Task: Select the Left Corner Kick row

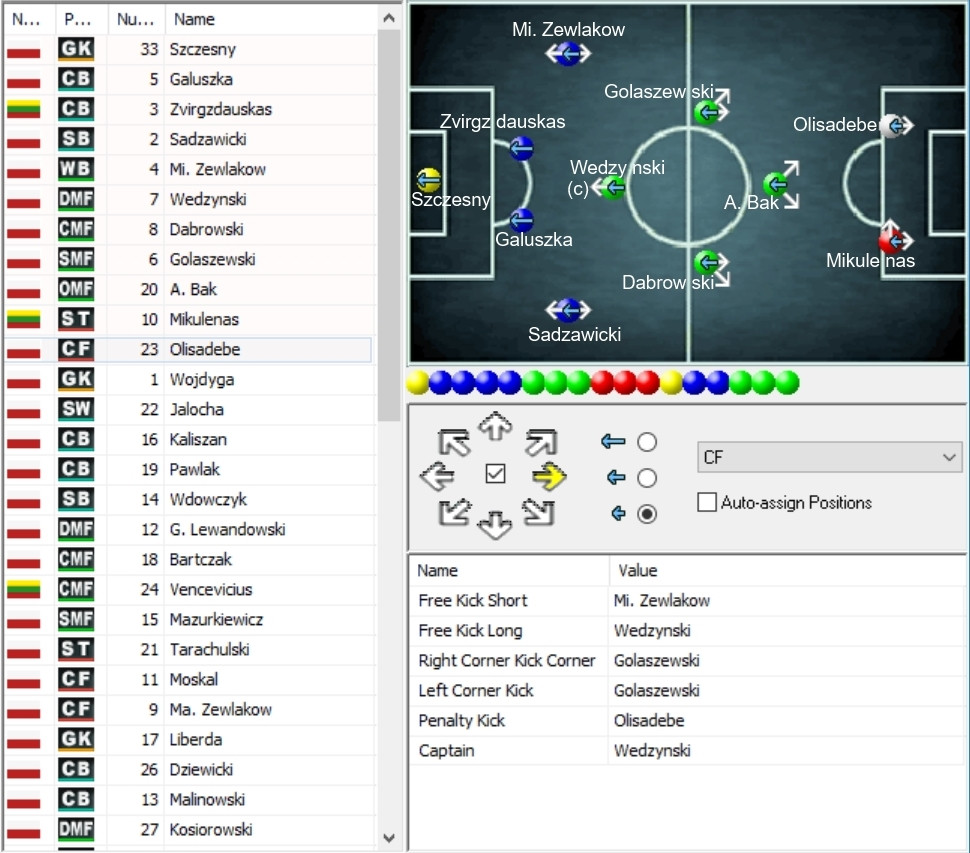Action: (687, 690)
